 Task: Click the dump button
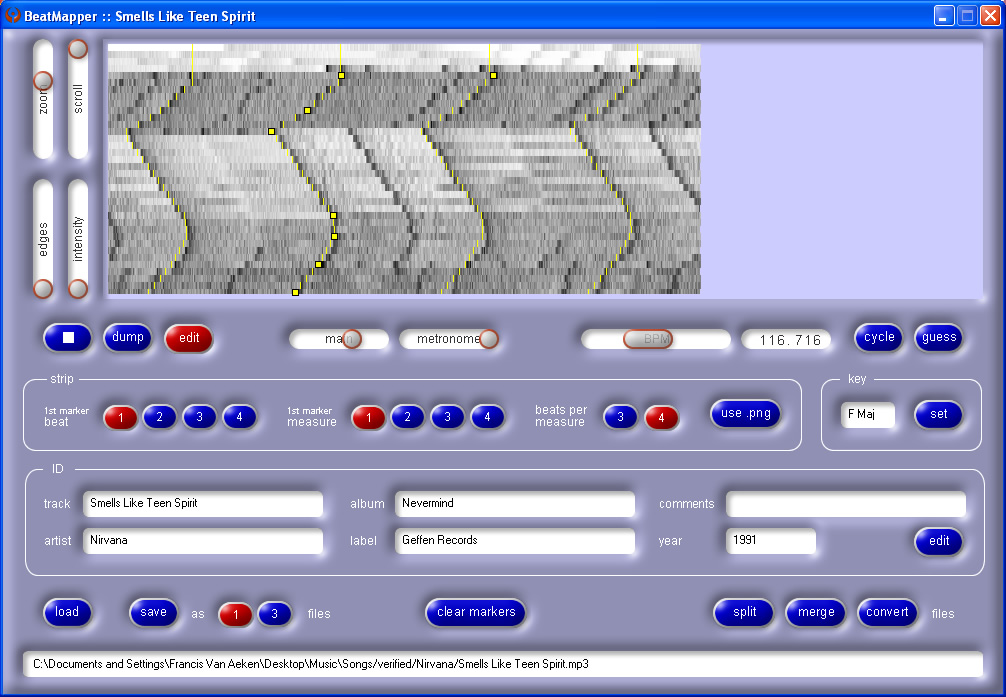[x=127, y=338]
